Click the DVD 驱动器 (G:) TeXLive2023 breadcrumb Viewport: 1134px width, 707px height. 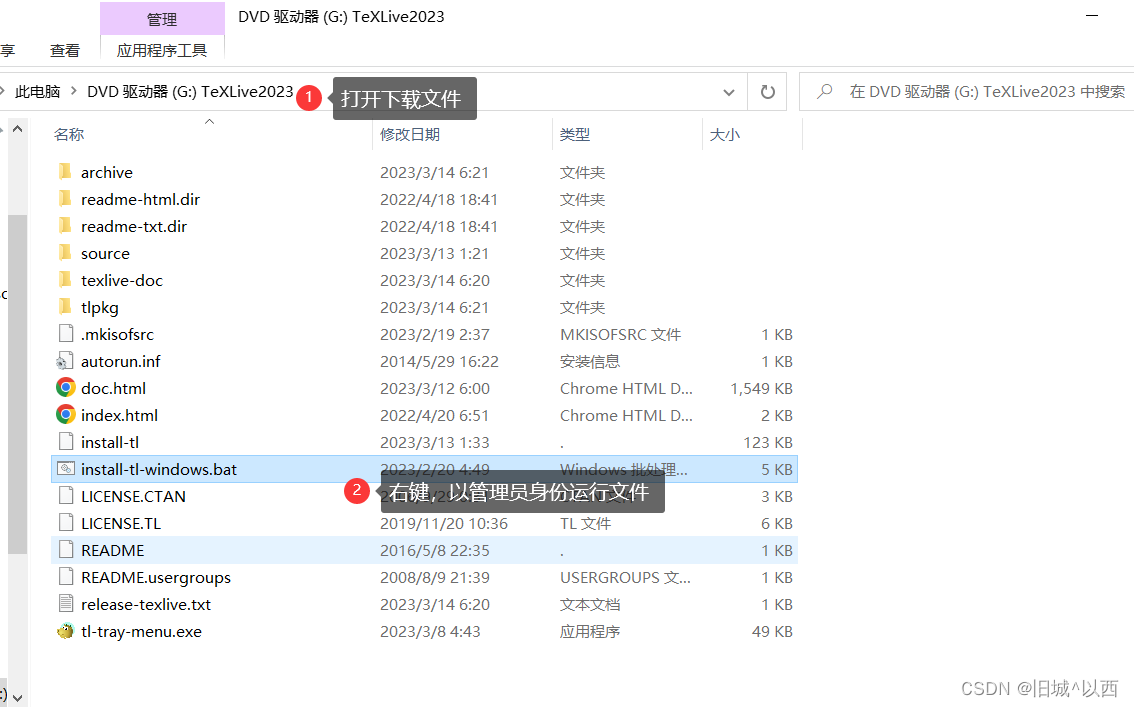[x=190, y=92]
